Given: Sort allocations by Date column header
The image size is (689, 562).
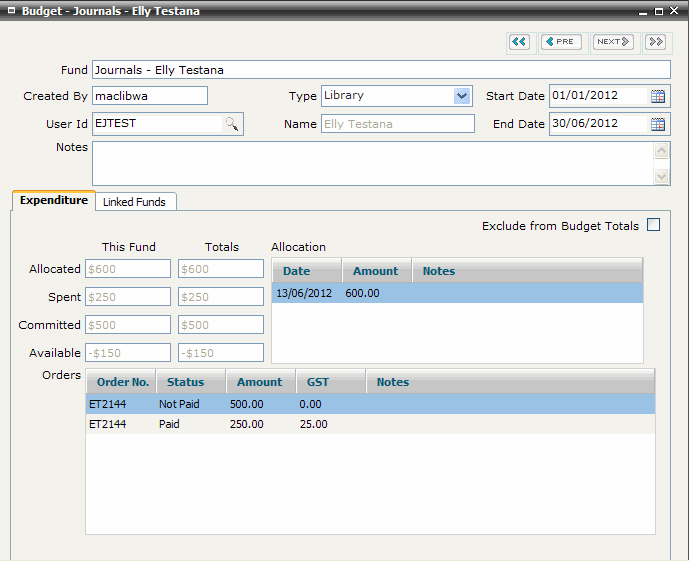Looking at the screenshot, I should 296,271.
